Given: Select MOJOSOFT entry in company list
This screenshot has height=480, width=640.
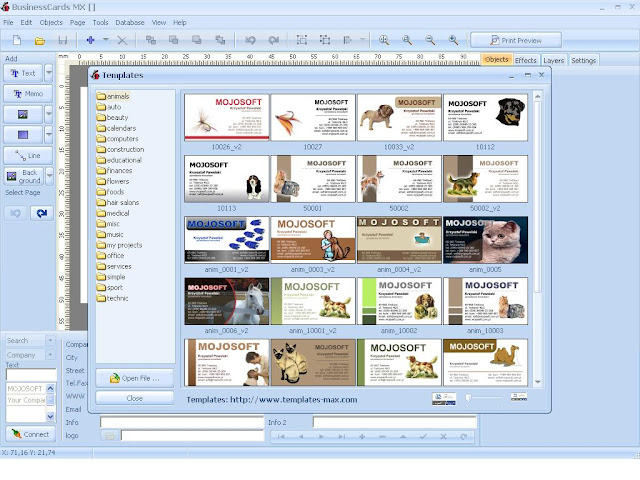Looking at the screenshot, I should pos(25,389).
